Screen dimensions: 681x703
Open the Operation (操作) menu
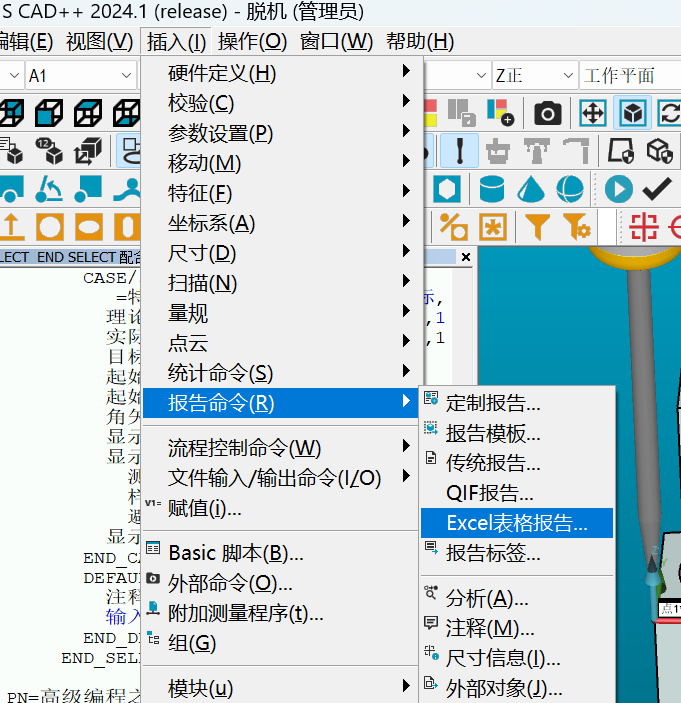click(252, 42)
